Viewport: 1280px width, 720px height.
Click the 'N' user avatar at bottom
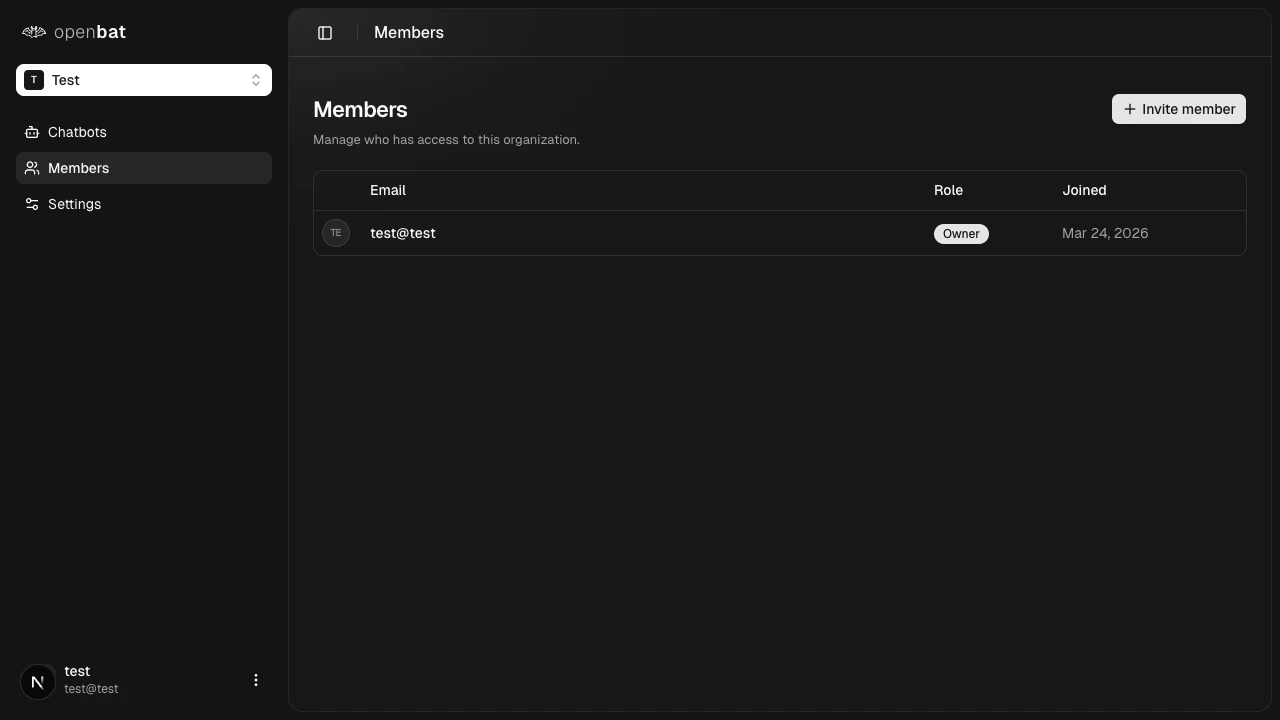[37, 681]
